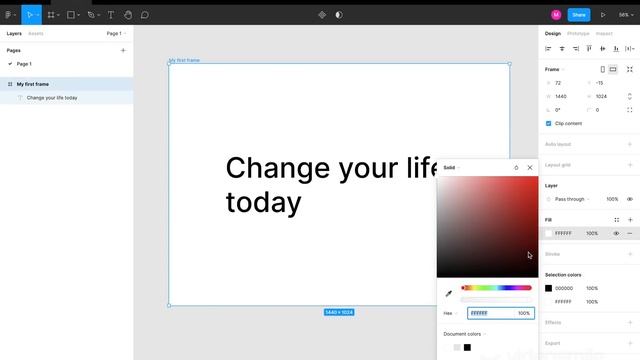Click the eyedropper tool in color picker
Viewport: 640px width, 360px height.
[449, 293]
